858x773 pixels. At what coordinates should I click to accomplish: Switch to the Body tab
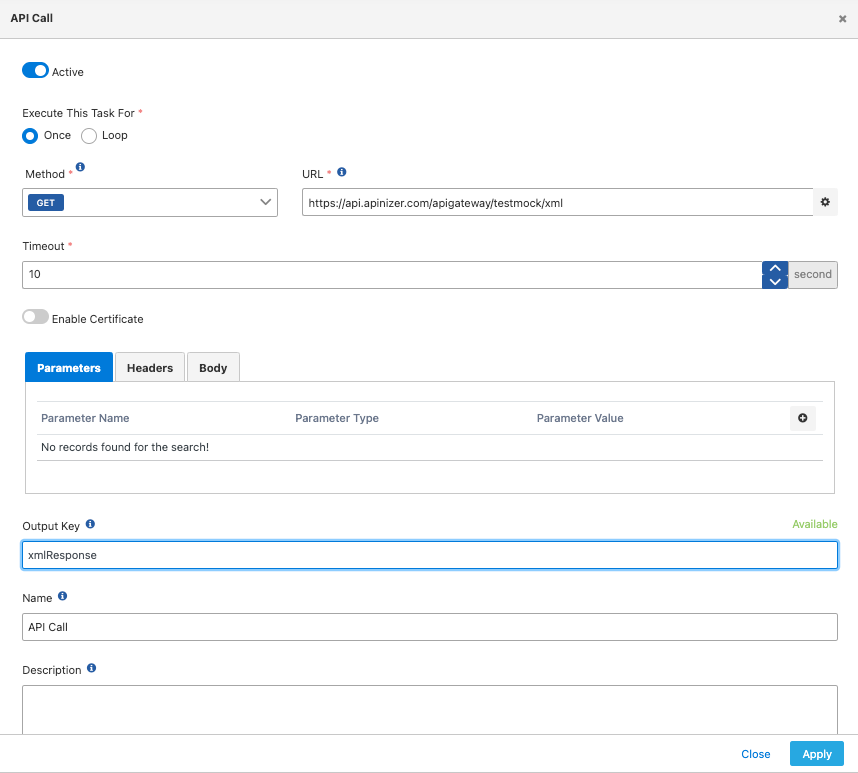click(x=213, y=368)
